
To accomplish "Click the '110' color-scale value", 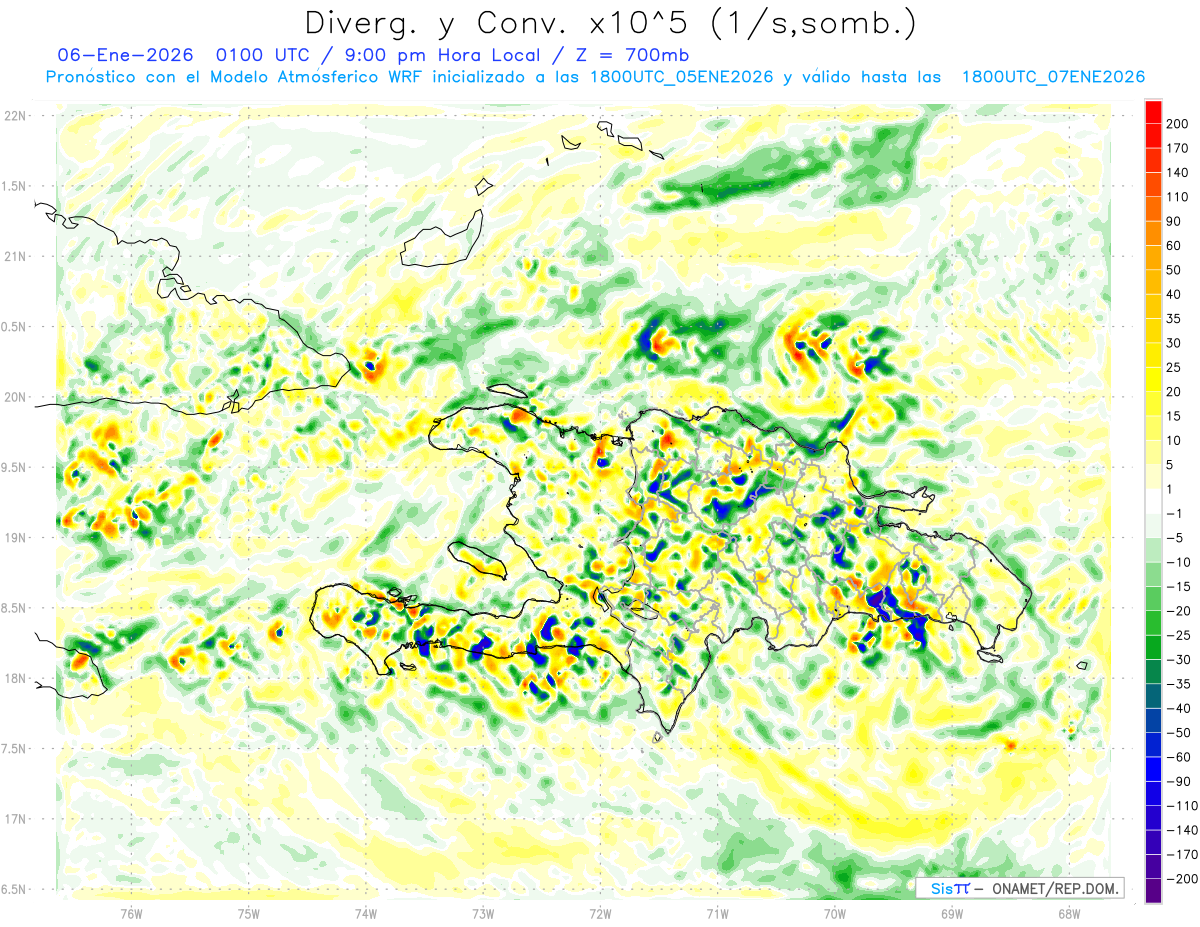I will click(1179, 196).
